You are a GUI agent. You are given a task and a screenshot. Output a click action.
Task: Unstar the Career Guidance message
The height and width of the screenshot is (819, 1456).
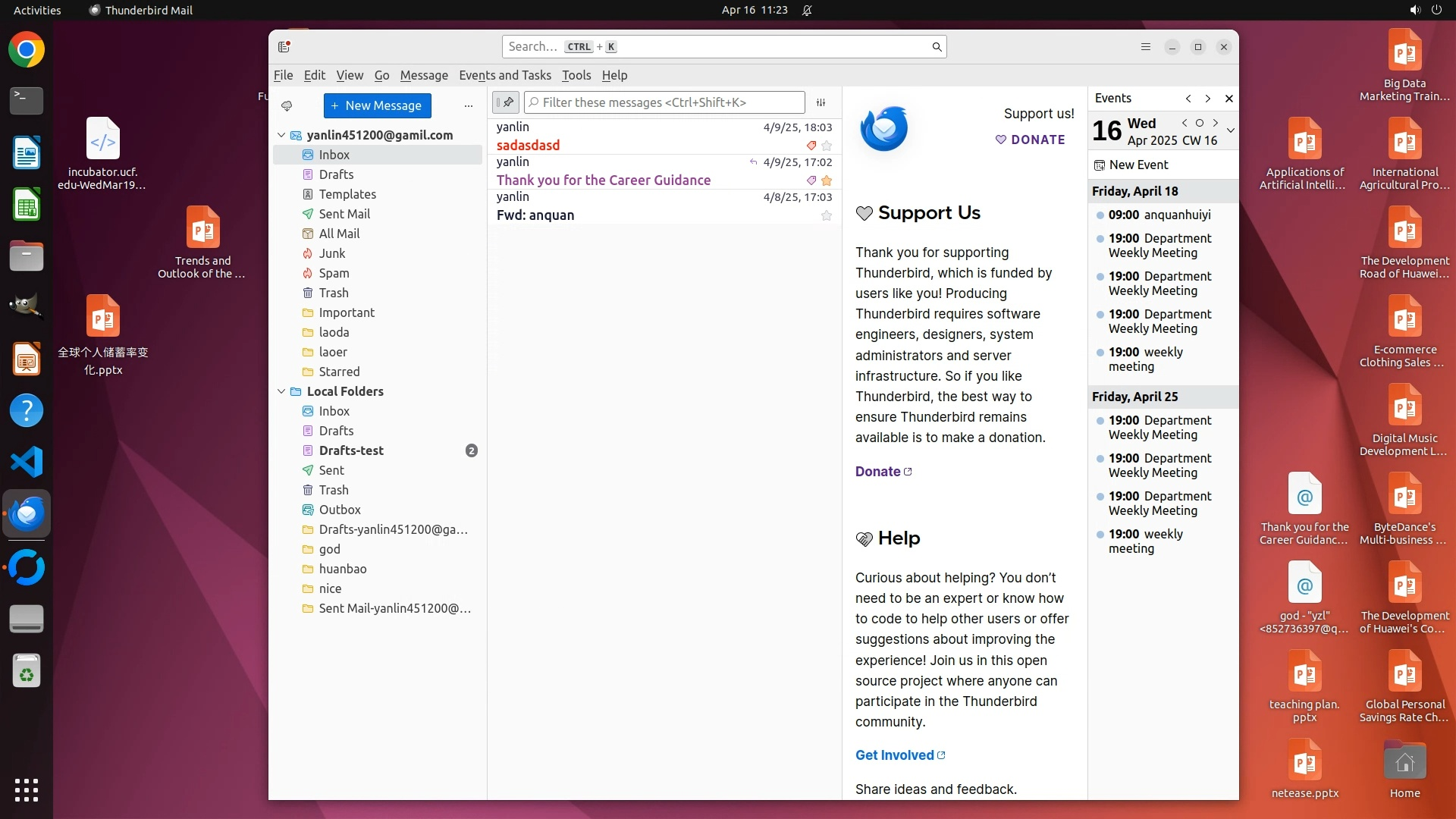pyautogui.click(x=827, y=180)
